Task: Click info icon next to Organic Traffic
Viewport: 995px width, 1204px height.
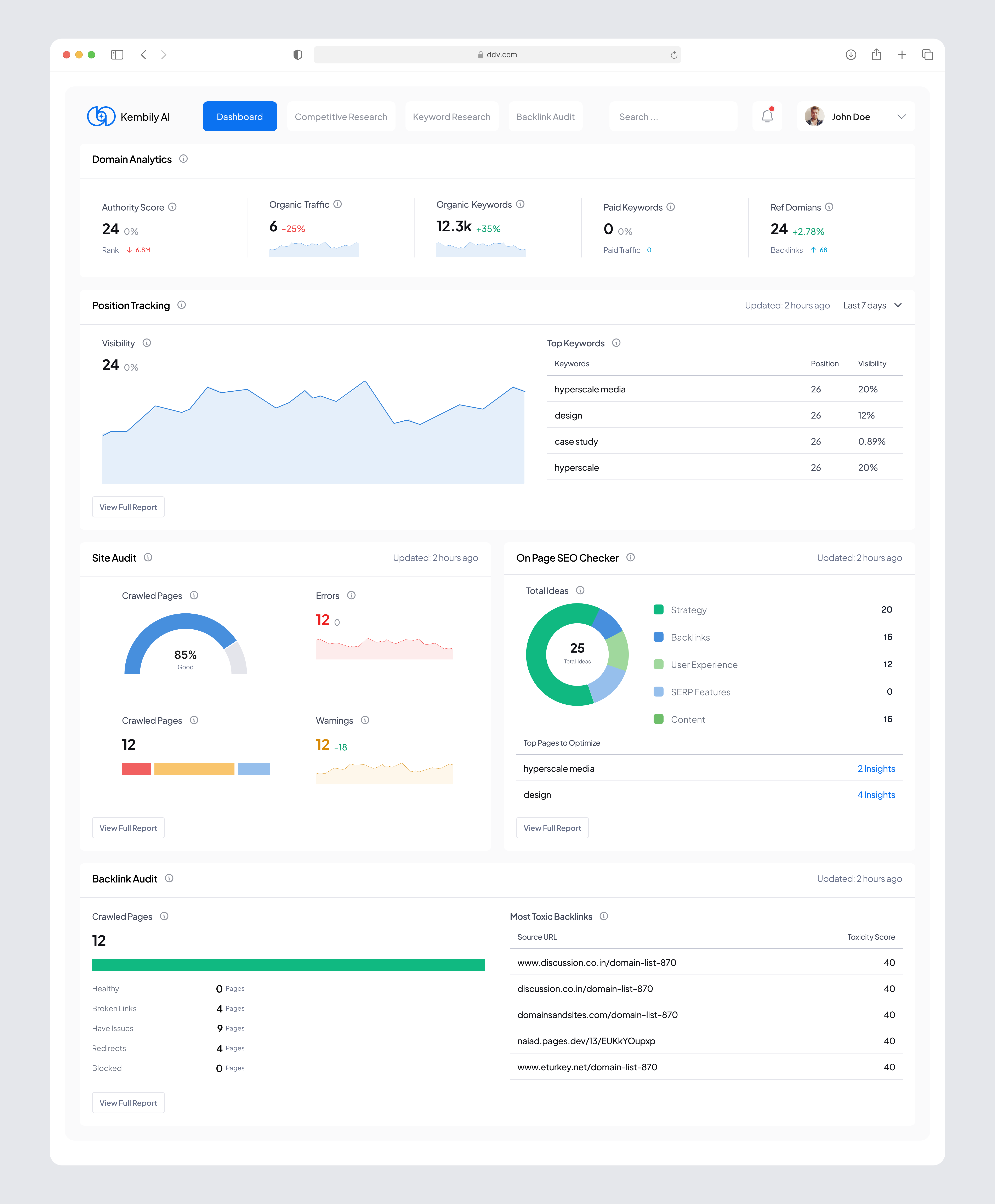Action: tap(338, 204)
